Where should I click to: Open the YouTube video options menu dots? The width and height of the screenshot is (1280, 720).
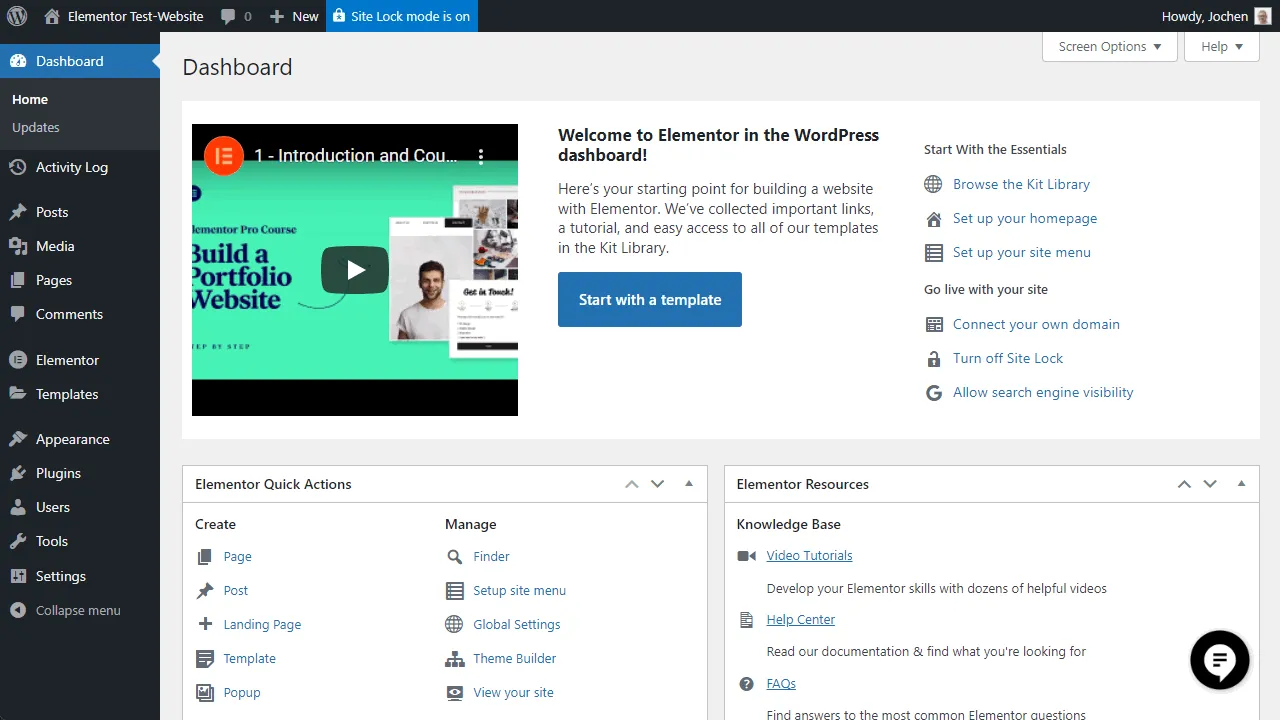point(481,156)
